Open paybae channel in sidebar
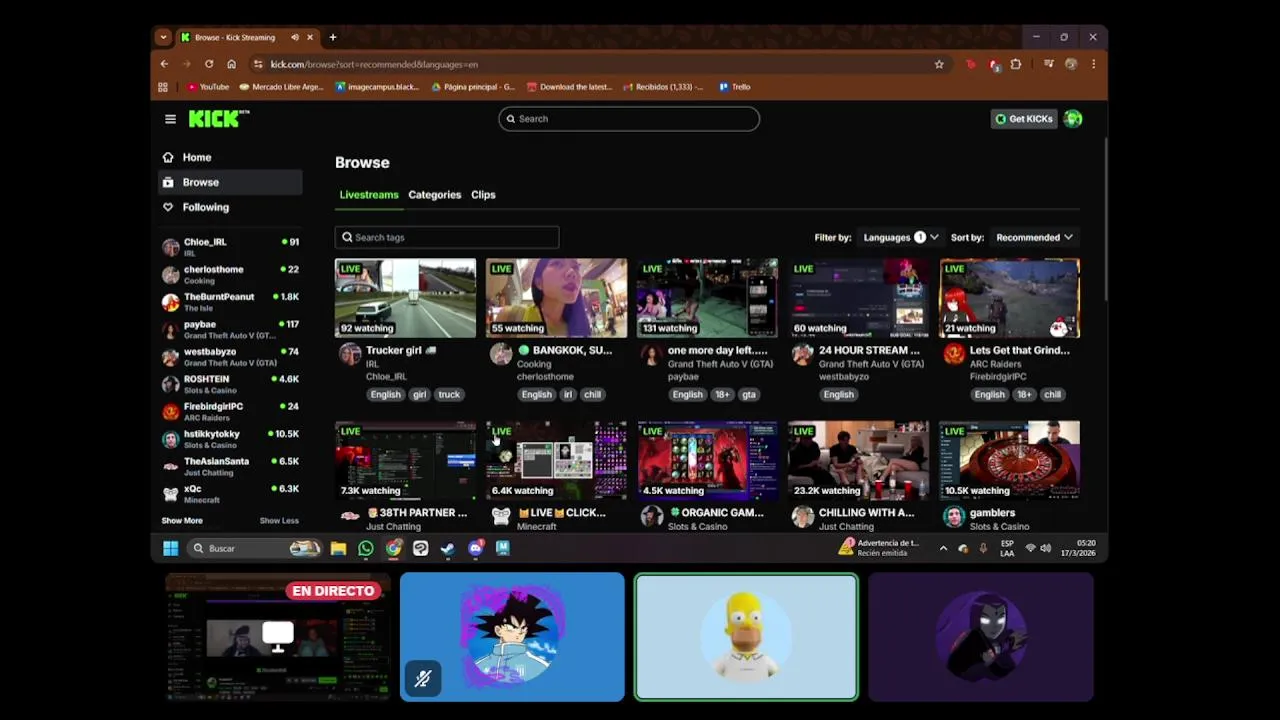This screenshot has width=1280, height=720. pos(230,329)
